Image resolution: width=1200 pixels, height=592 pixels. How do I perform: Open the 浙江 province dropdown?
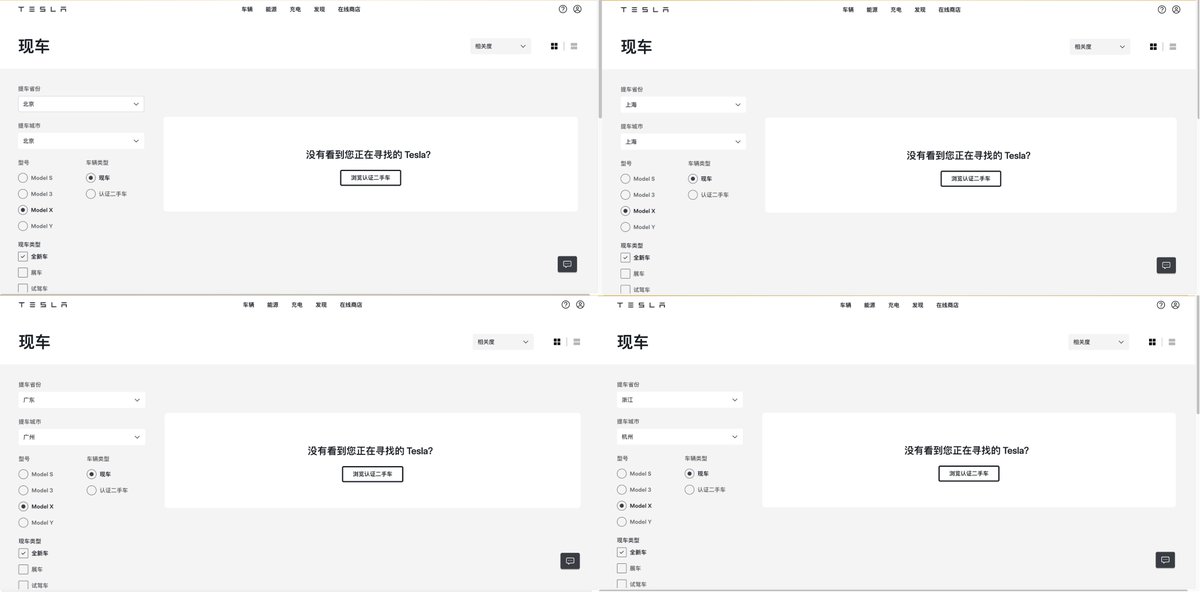(680, 400)
